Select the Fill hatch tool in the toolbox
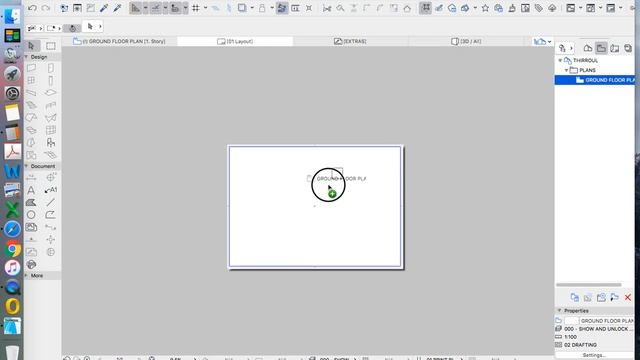Viewport: 640px width, 360px height. click(31, 202)
